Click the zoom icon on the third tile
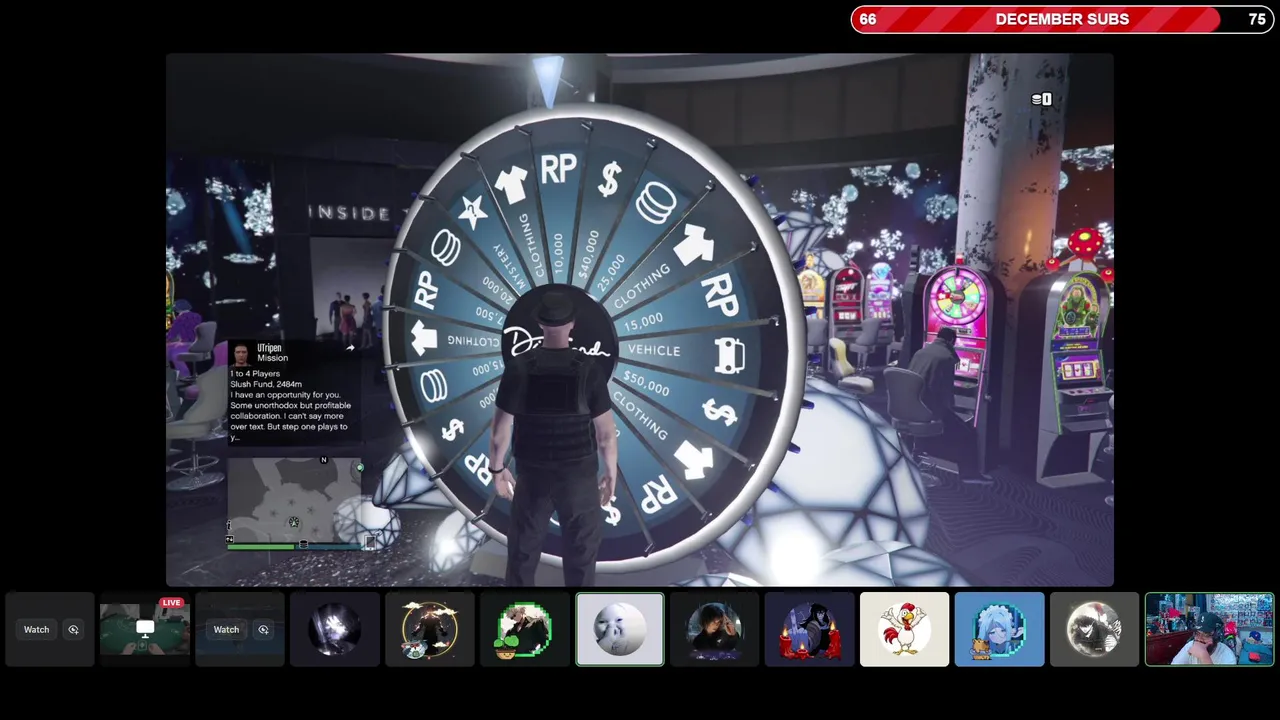1280x720 pixels. click(x=263, y=629)
